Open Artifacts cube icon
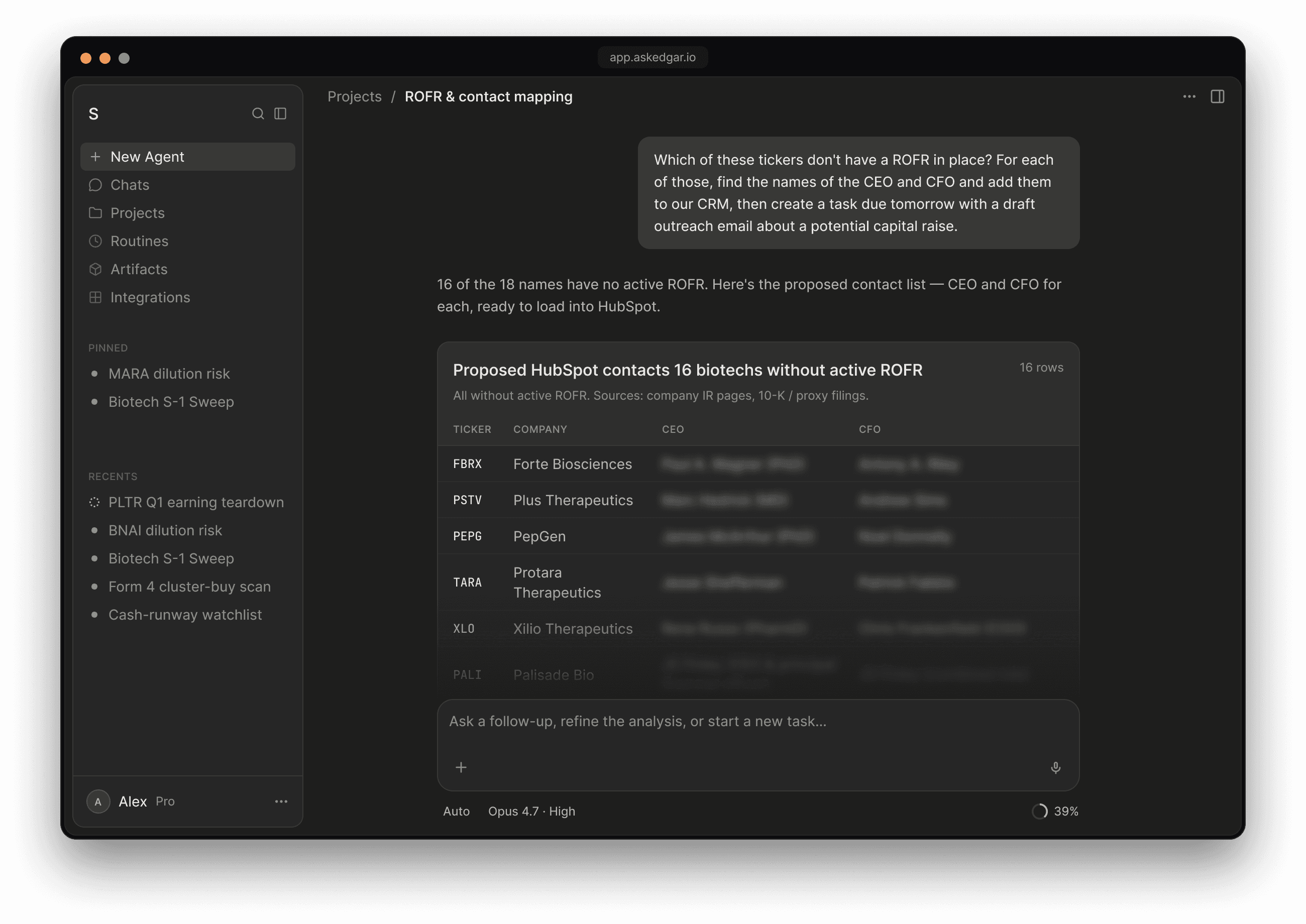The width and height of the screenshot is (1306, 924). [x=95, y=269]
